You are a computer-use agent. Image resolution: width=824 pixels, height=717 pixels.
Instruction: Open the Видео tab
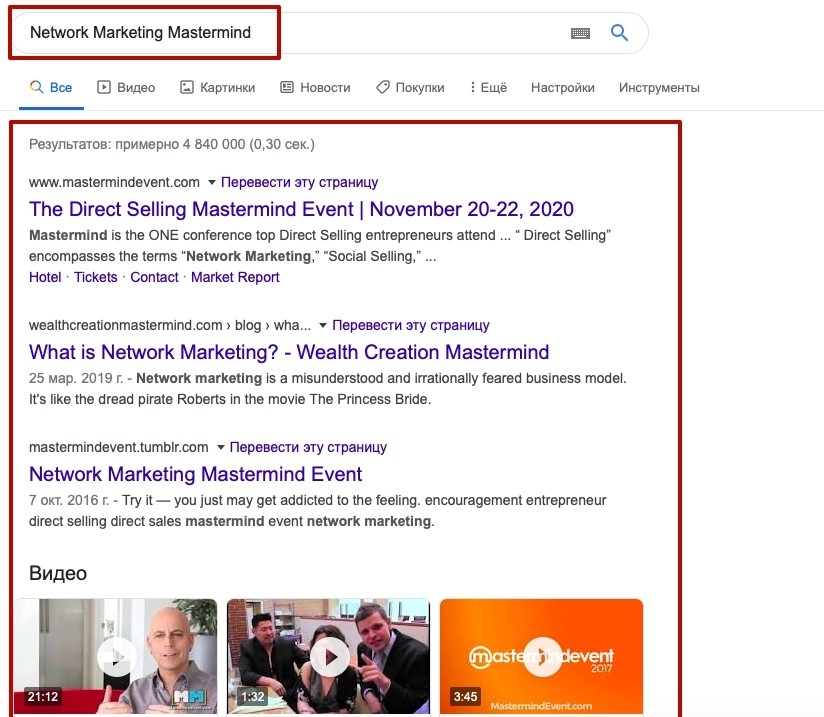(126, 87)
